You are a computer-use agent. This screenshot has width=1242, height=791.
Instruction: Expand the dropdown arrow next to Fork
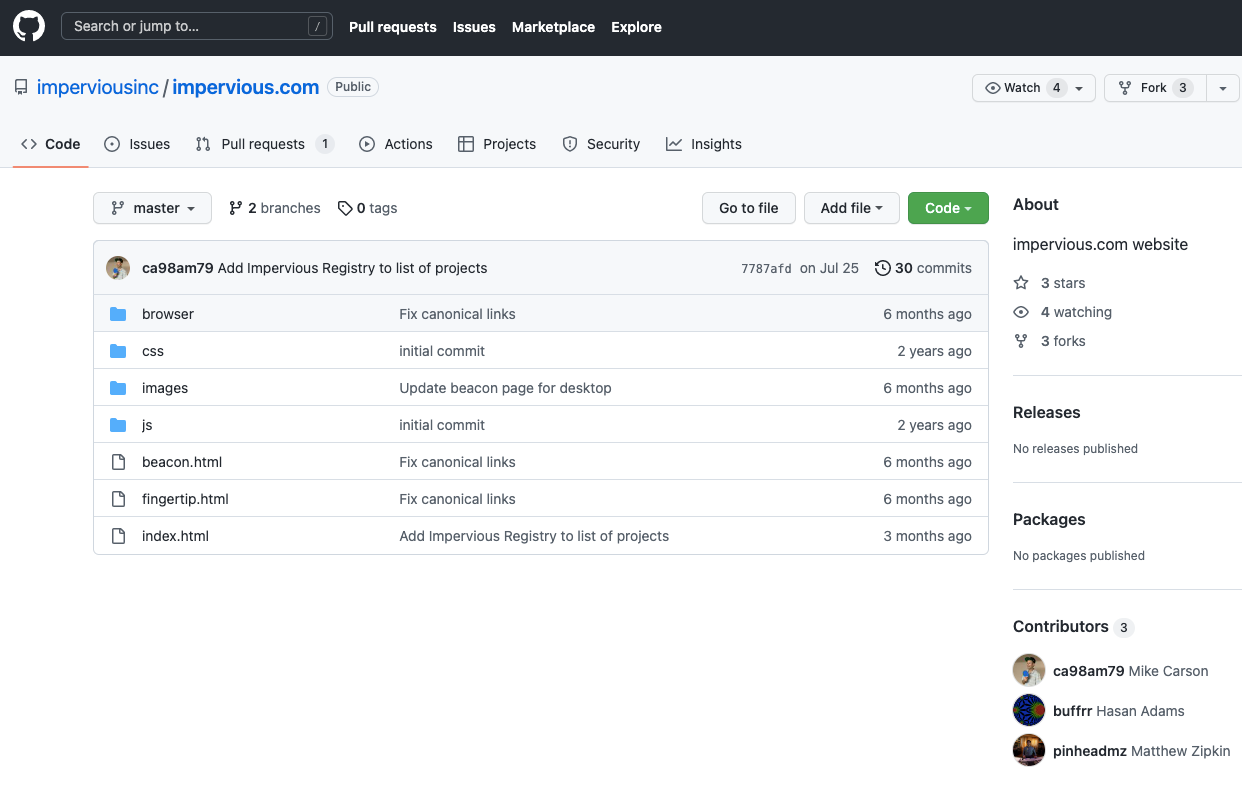tap(1222, 88)
